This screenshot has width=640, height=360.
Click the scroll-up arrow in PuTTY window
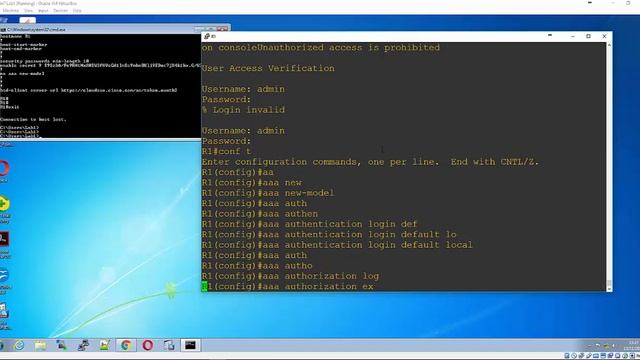609,44
